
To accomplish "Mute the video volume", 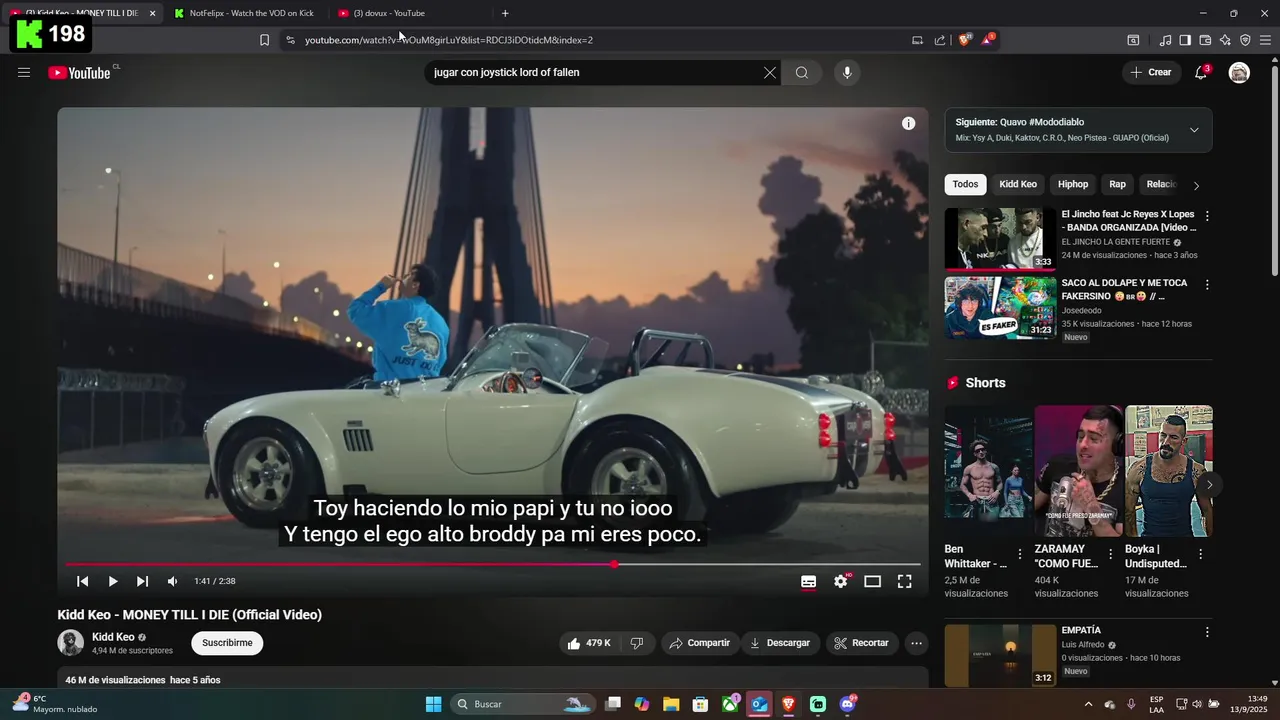I will coord(172,581).
